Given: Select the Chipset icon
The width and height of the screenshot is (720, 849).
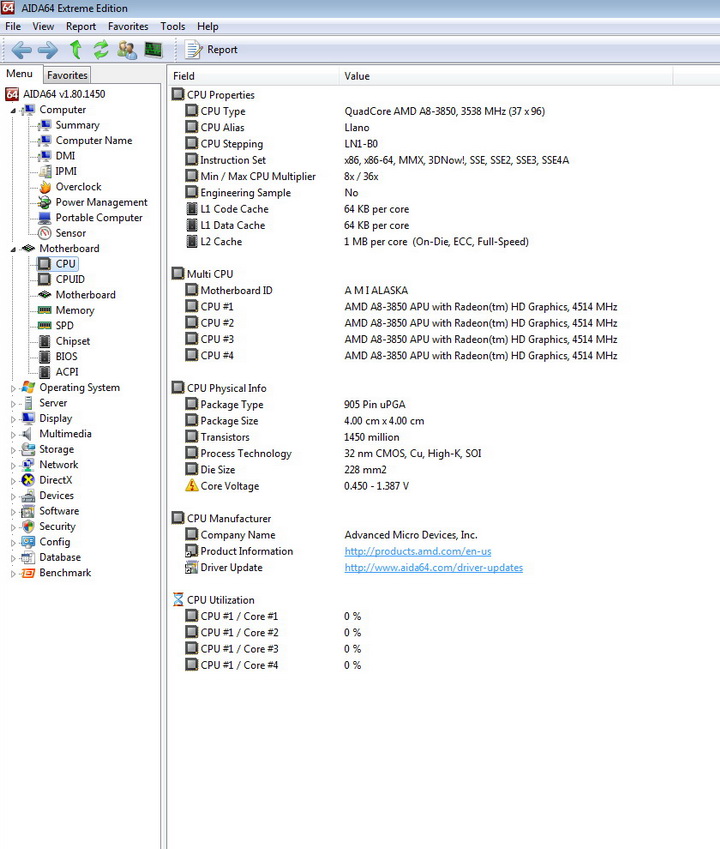Looking at the screenshot, I should click(x=45, y=341).
